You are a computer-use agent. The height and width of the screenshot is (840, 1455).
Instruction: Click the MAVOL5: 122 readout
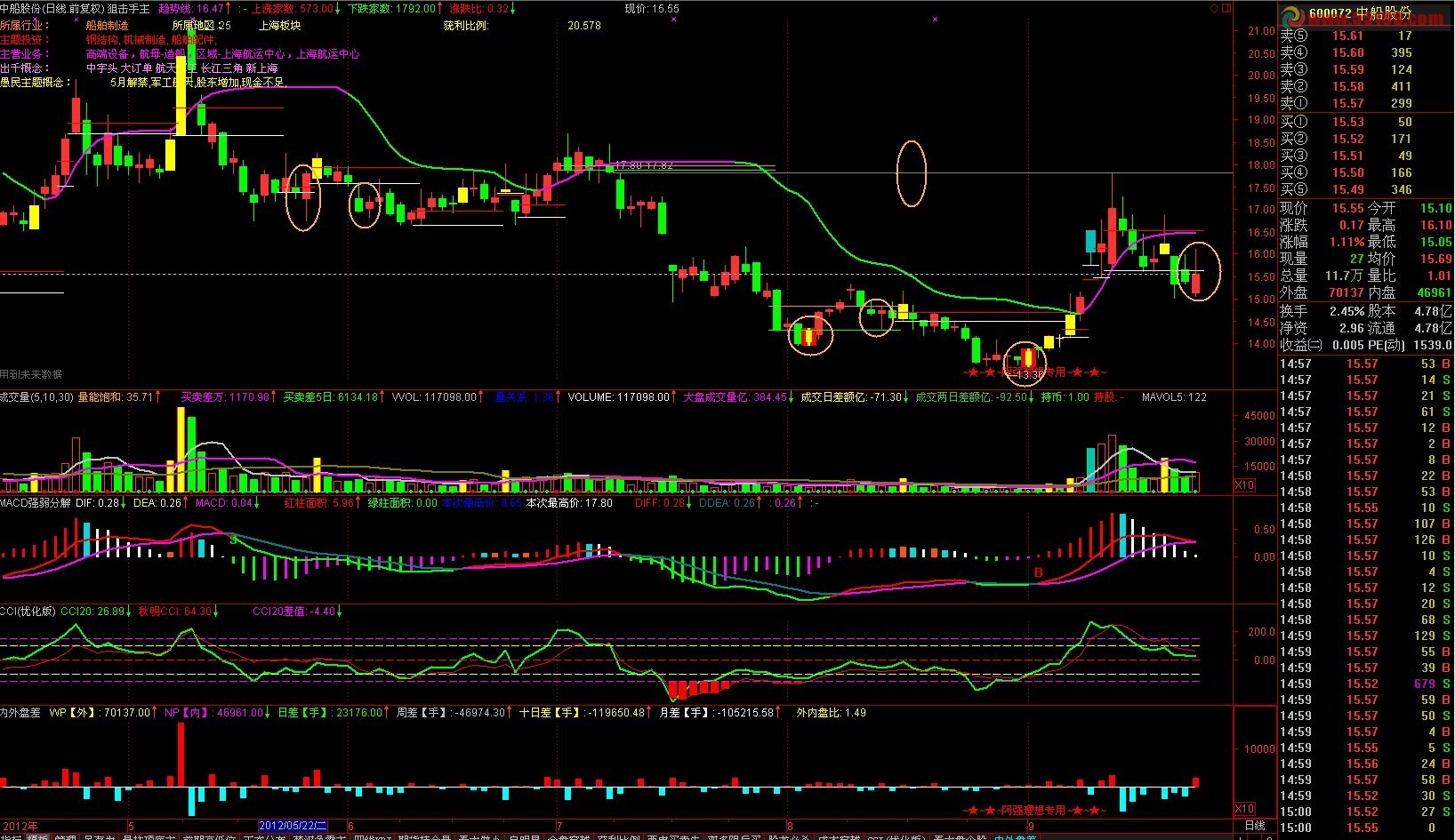(1174, 397)
